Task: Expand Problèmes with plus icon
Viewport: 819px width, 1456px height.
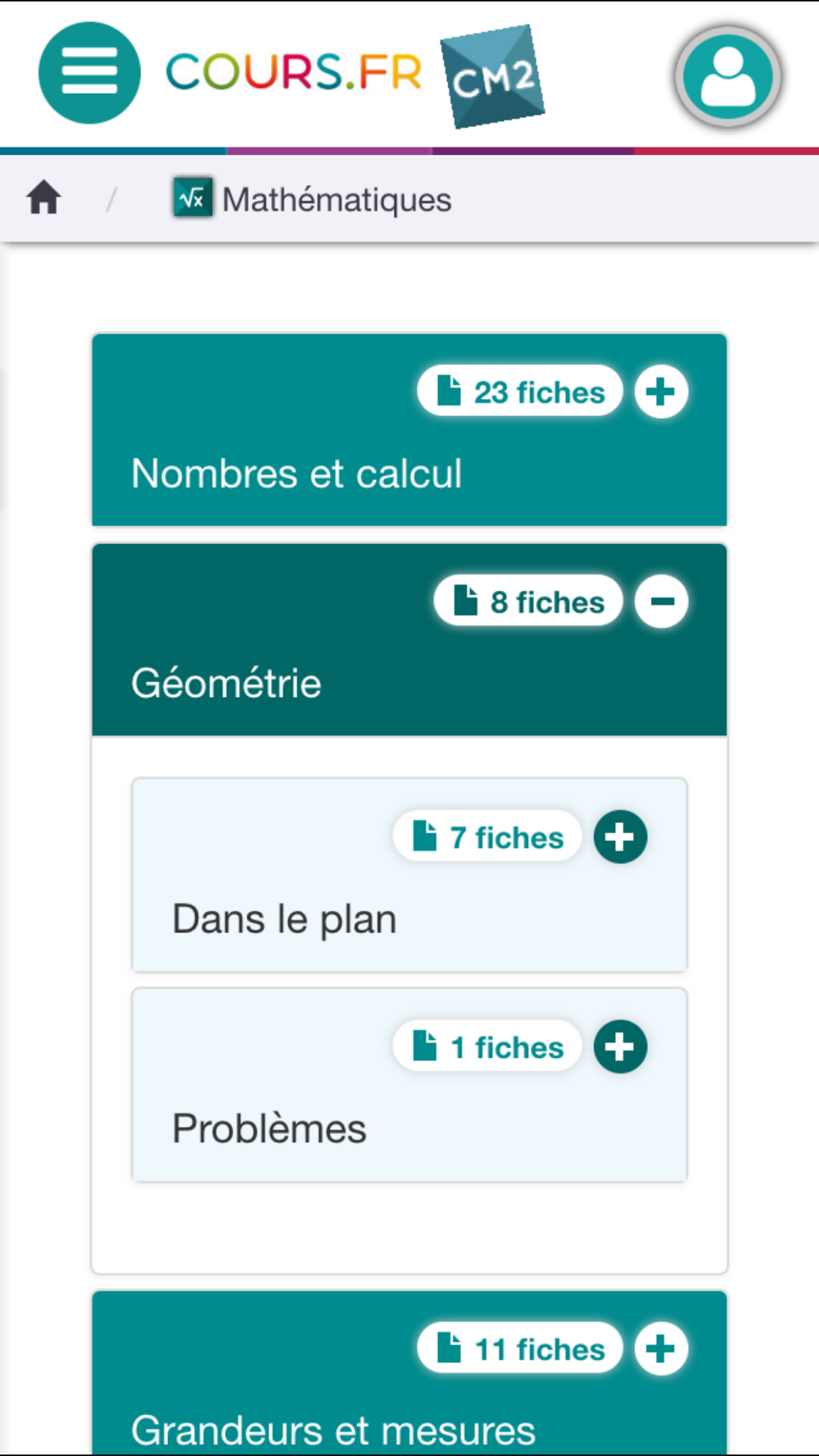Action: tap(620, 1047)
